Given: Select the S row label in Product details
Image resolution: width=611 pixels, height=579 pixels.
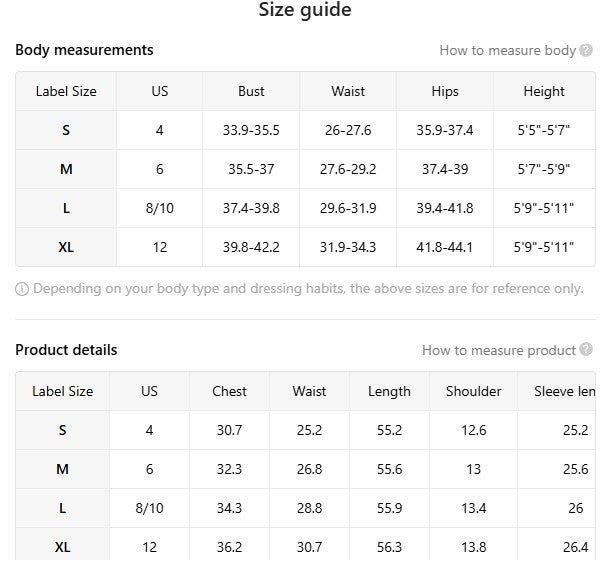Looking at the screenshot, I should [62, 430].
